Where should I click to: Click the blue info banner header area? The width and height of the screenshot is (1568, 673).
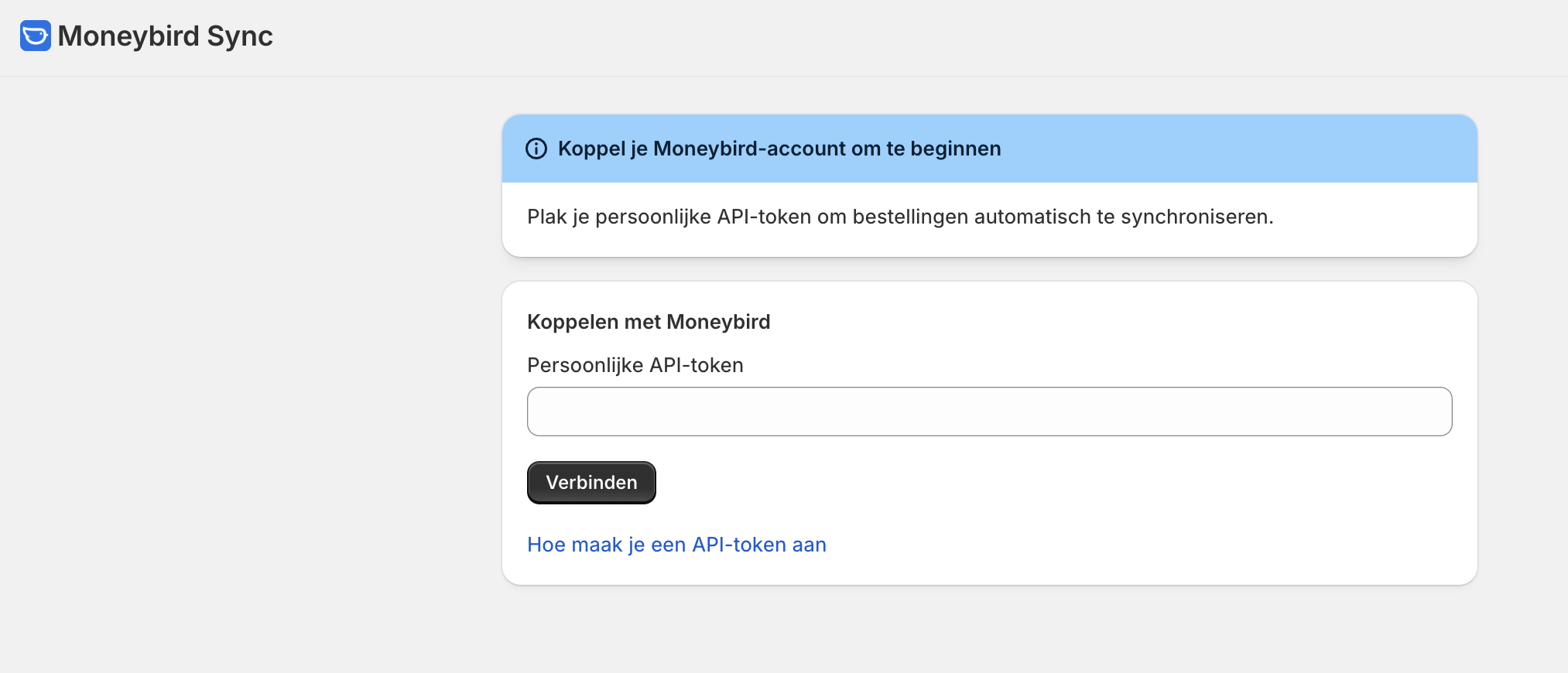1238,149
